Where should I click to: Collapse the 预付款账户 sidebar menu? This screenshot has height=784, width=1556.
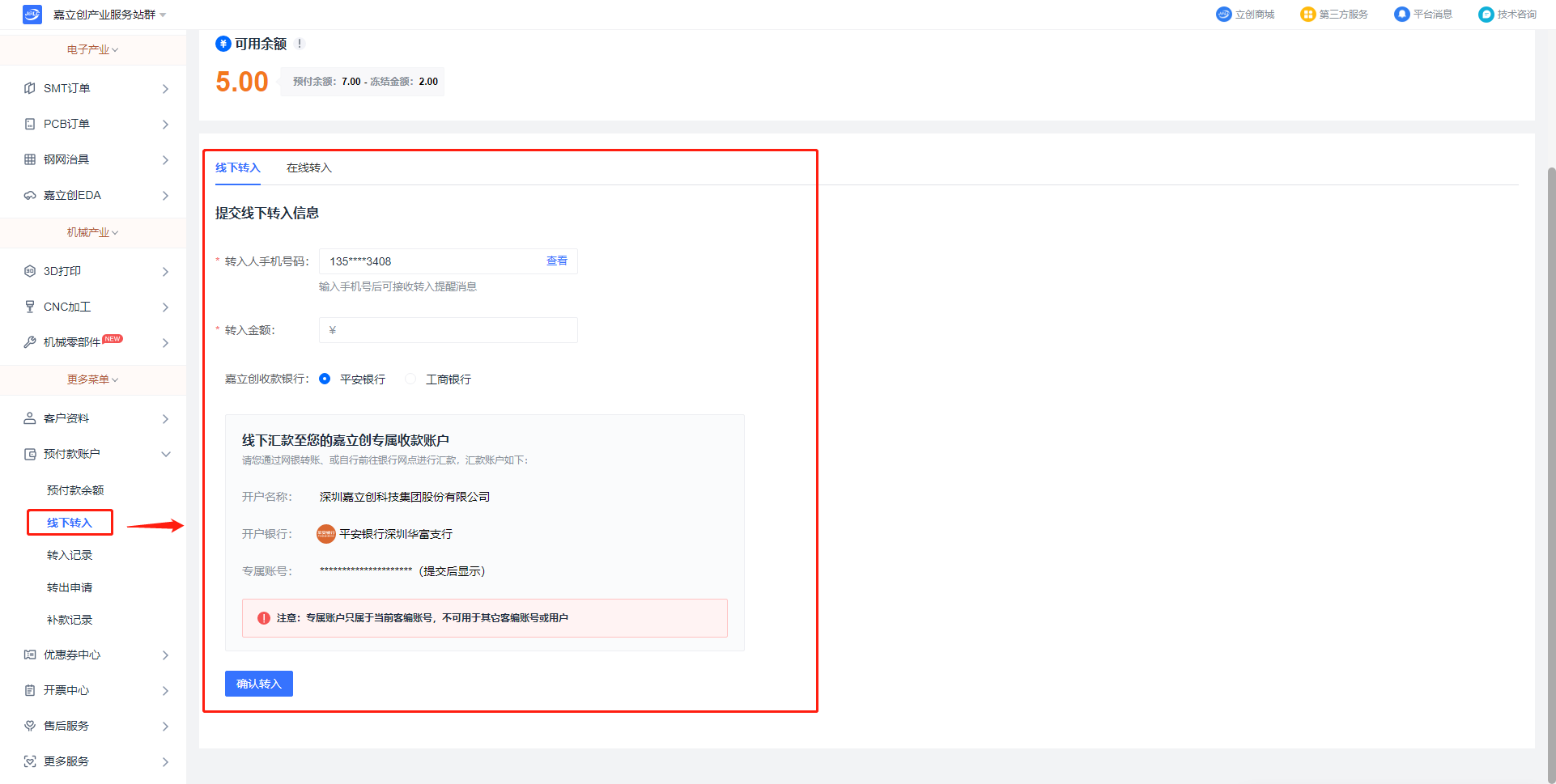(x=165, y=454)
